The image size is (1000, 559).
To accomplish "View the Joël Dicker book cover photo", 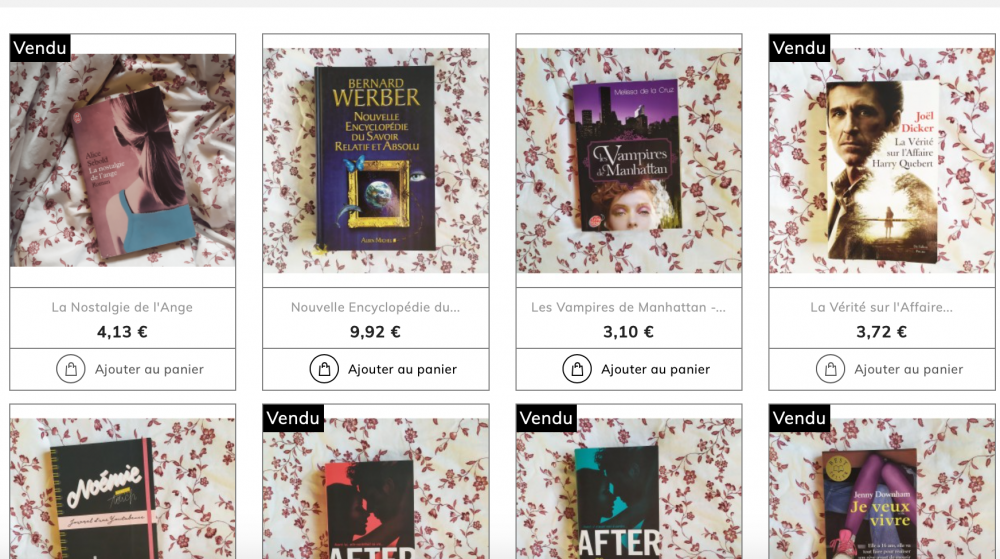I will pos(882,161).
